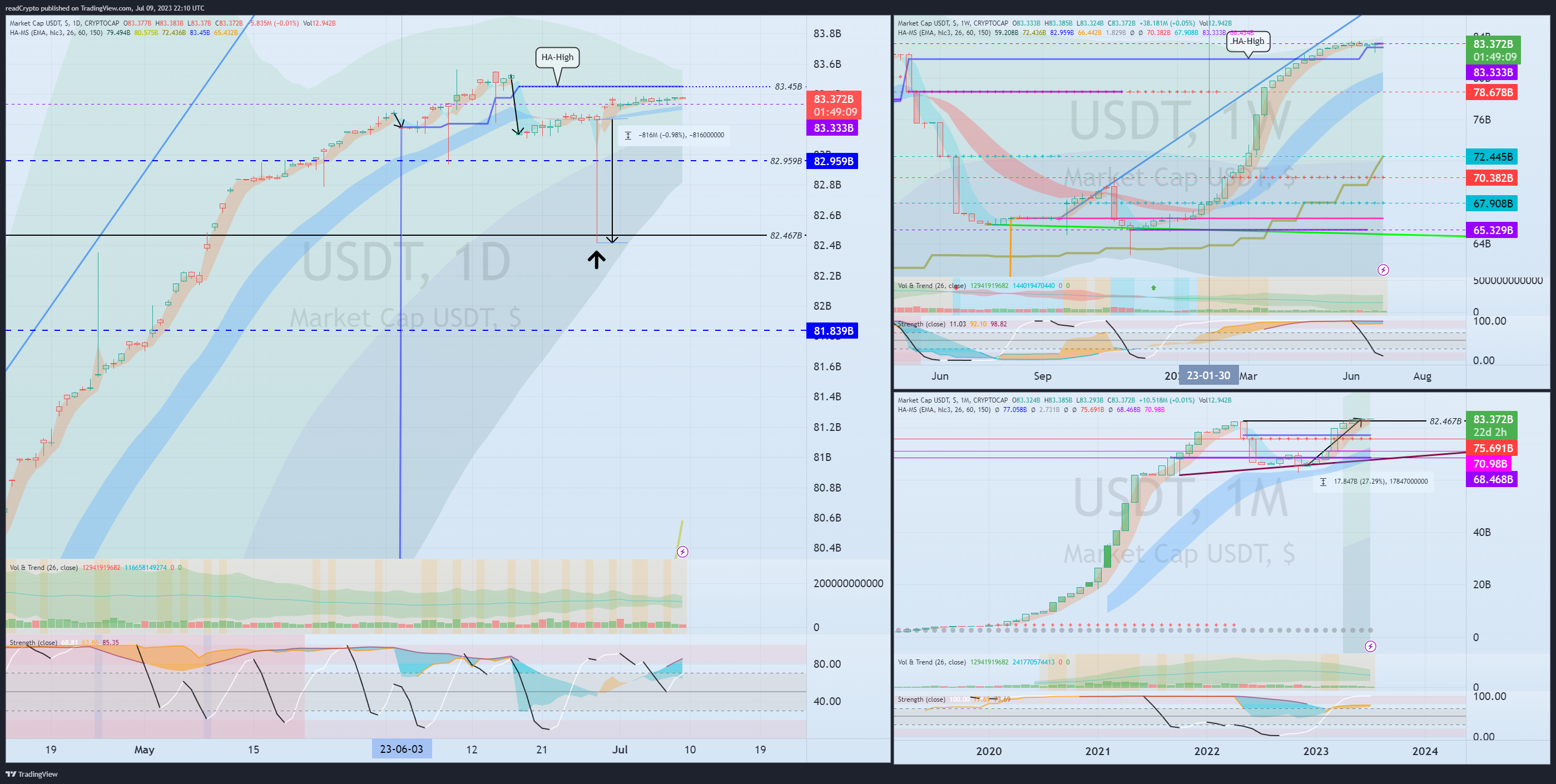Click the green 83.372B countdown label on the weekly axis
Screen dimensions: 1556x784
point(1493,50)
